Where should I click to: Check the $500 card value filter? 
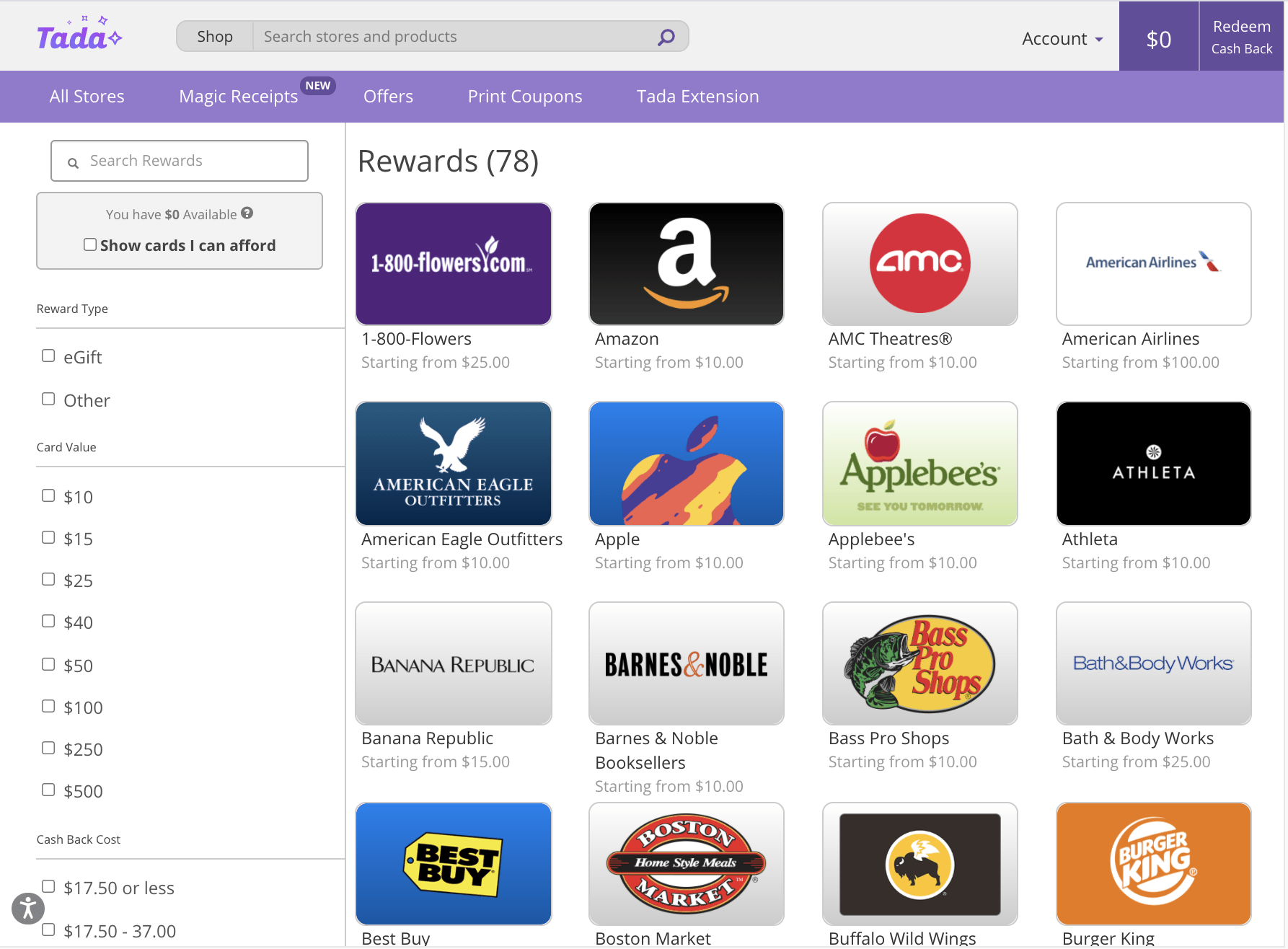tap(48, 790)
